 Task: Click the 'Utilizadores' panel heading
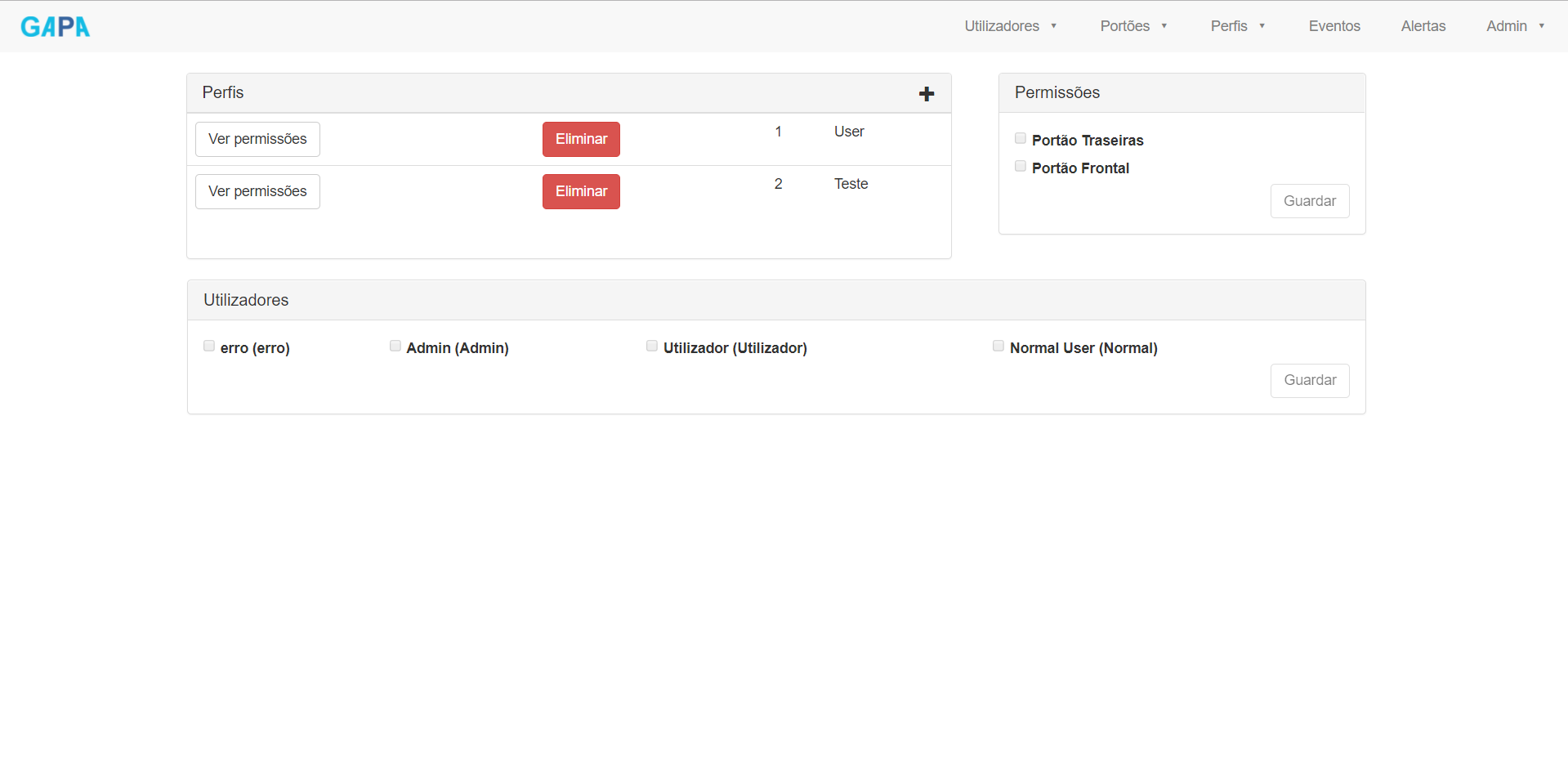[x=246, y=300]
